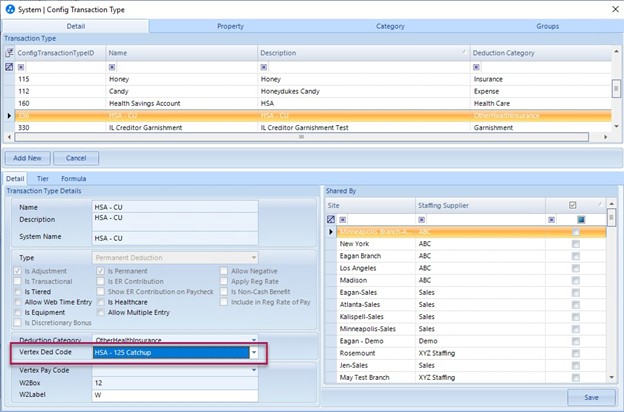This screenshot has width=624, height=412.
Task: Click scroll-down arrow of Transaction Type grid
Action: [616, 127]
